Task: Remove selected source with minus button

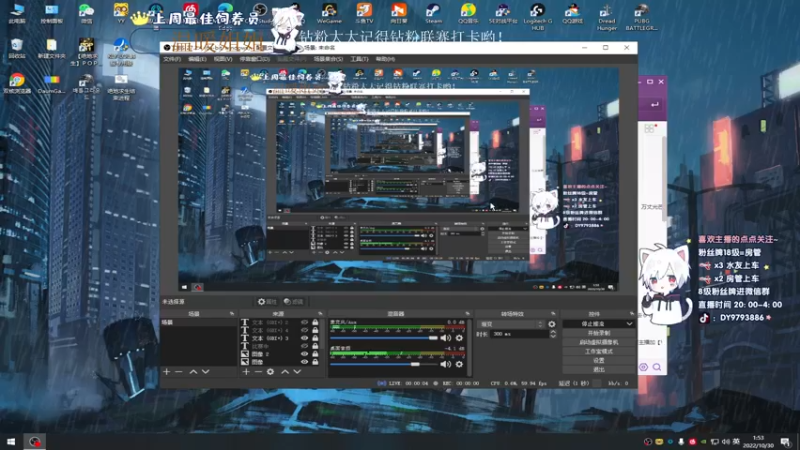Action: 258,372
